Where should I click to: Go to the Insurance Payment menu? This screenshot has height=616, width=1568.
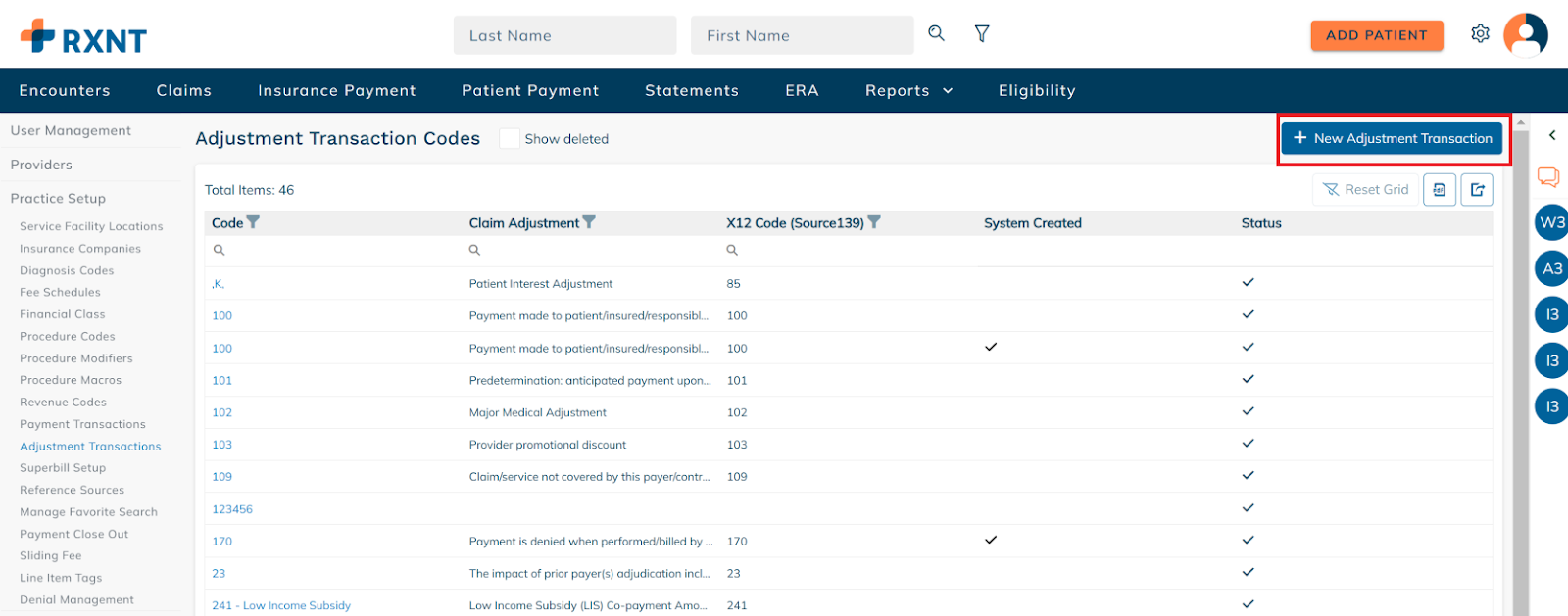(336, 90)
